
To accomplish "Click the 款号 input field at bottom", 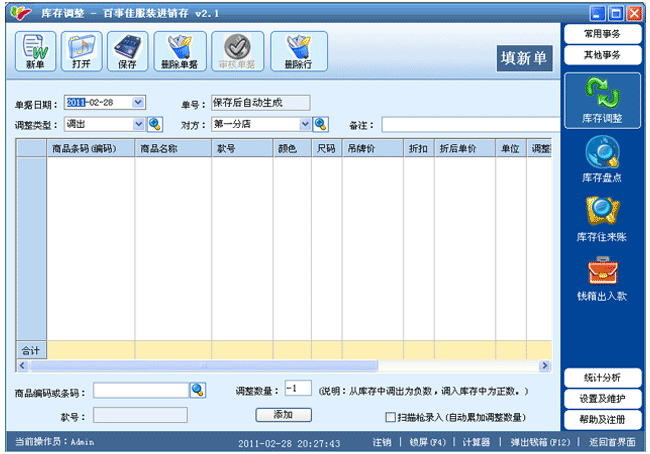I will tap(140, 415).
